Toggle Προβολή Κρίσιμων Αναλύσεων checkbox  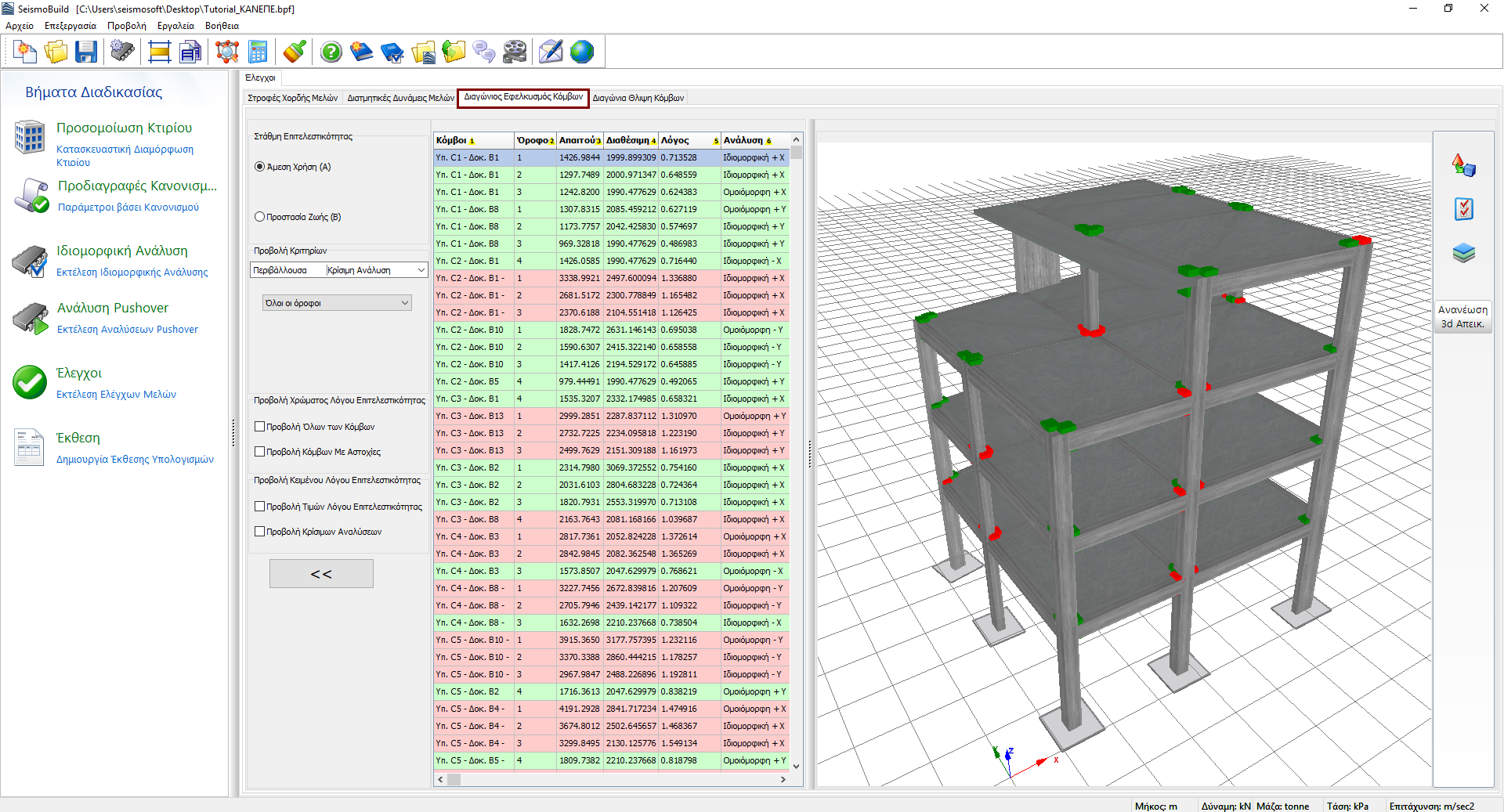coord(260,532)
